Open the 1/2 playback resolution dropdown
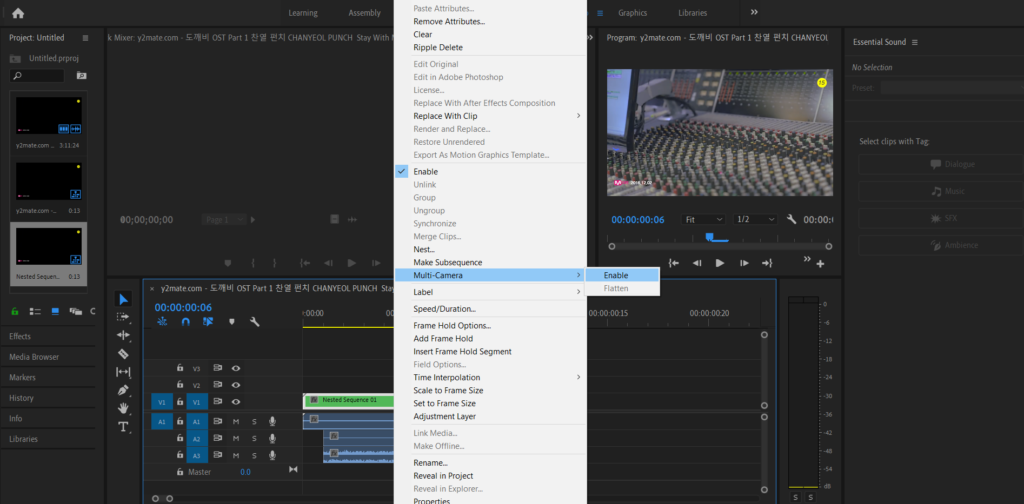The height and width of the screenshot is (504, 1024). (756, 219)
